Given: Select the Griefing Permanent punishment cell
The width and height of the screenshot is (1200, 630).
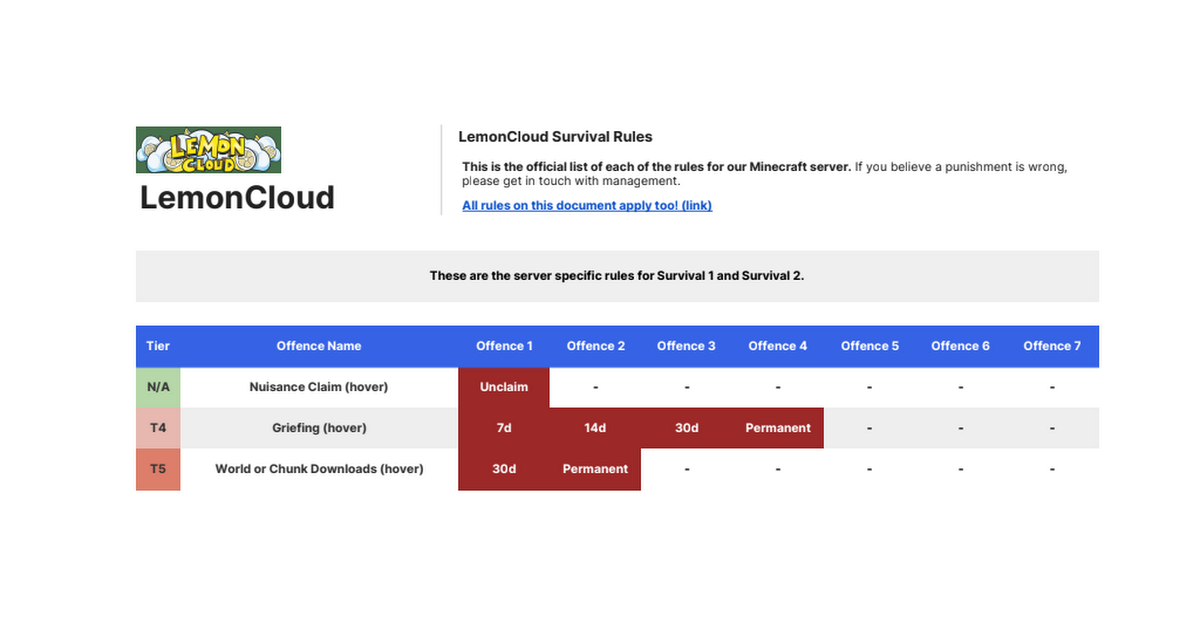Looking at the screenshot, I should pos(778,428).
